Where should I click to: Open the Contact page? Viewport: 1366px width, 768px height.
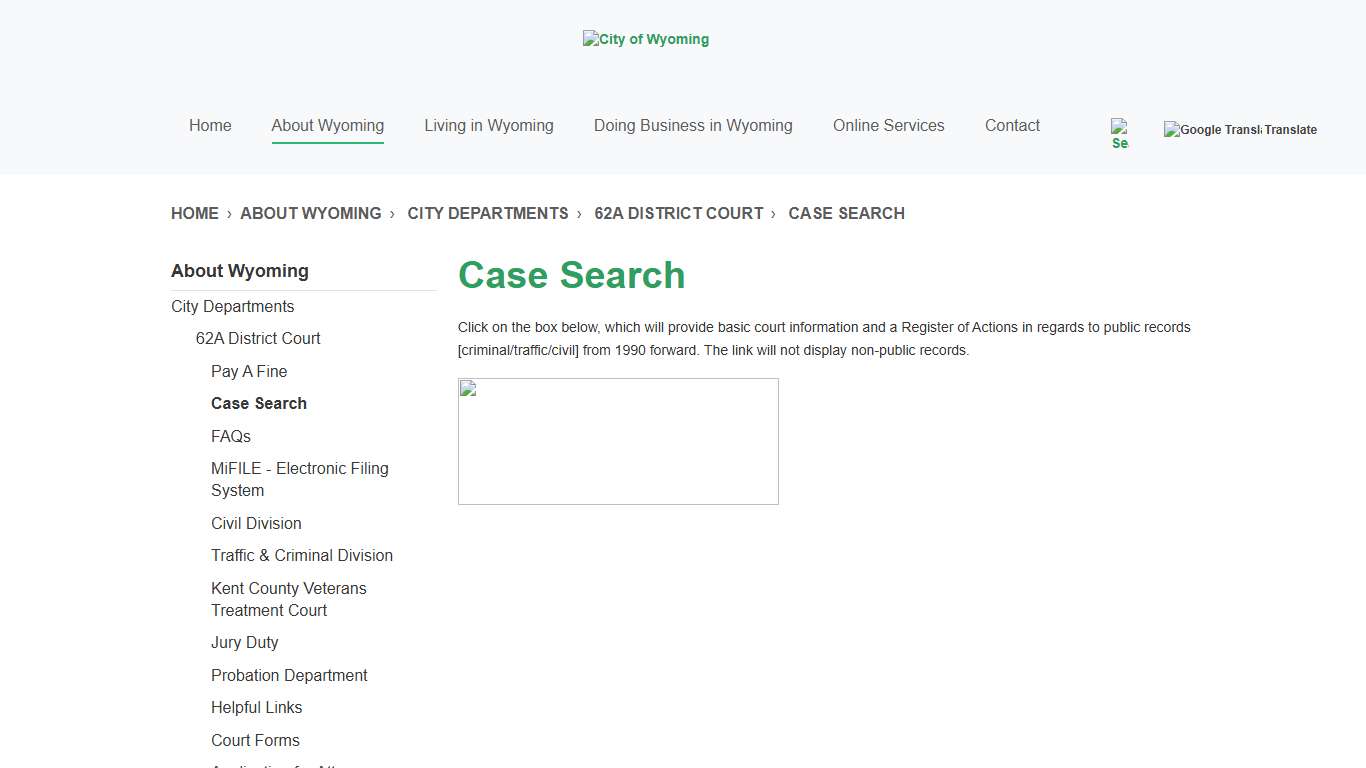point(1012,125)
